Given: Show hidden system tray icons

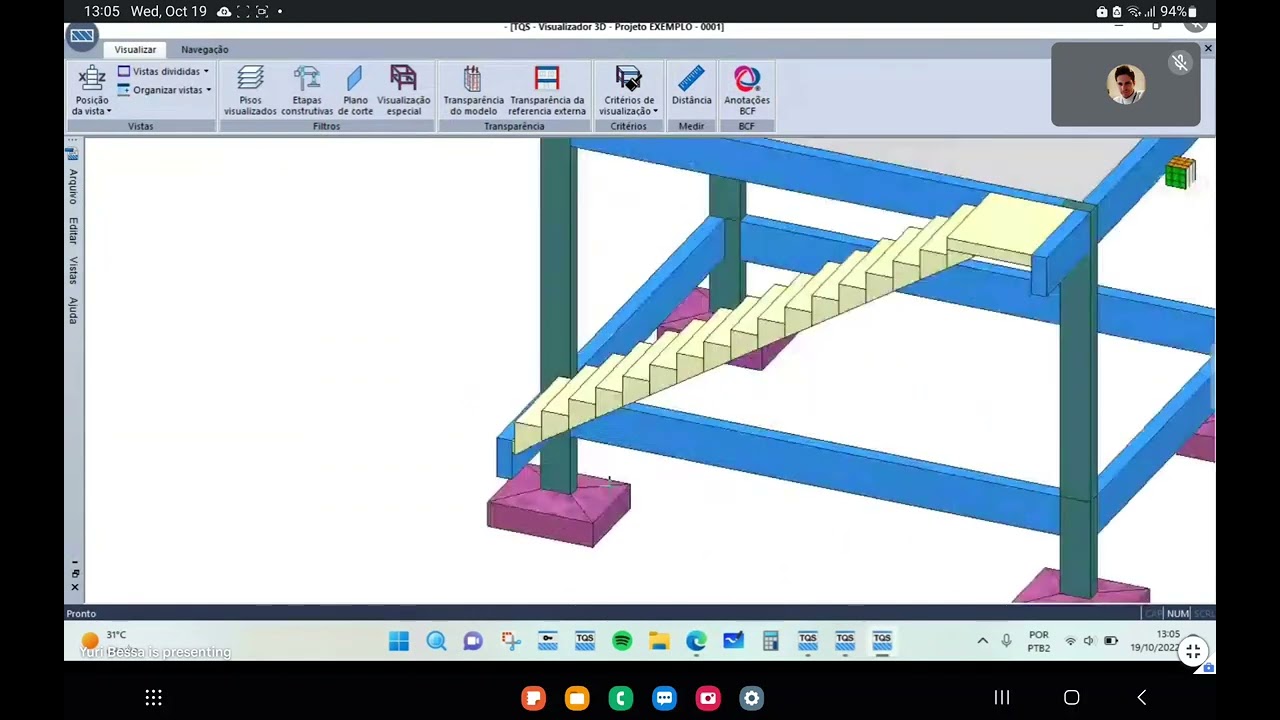Looking at the screenshot, I should point(983,641).
